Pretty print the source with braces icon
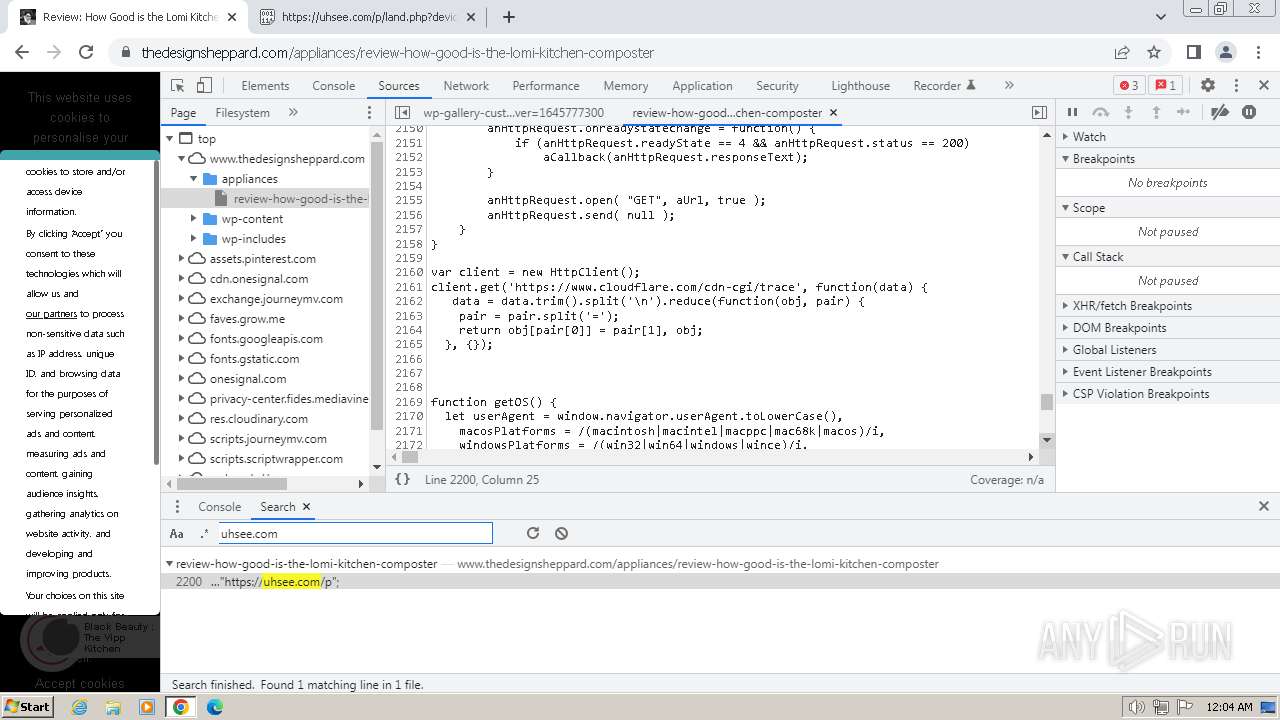 click(x=402, y=480)
